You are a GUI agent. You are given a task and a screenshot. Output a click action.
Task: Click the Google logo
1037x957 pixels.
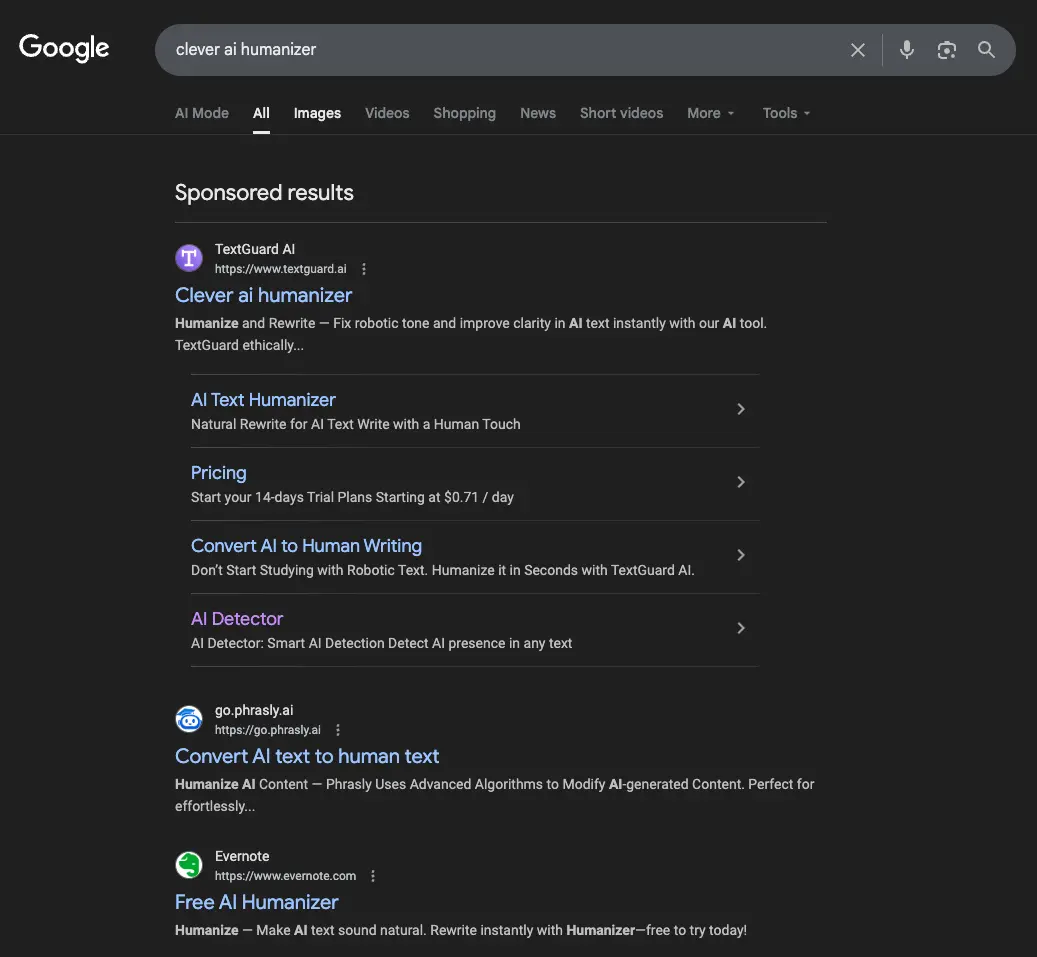pos(64,48)
